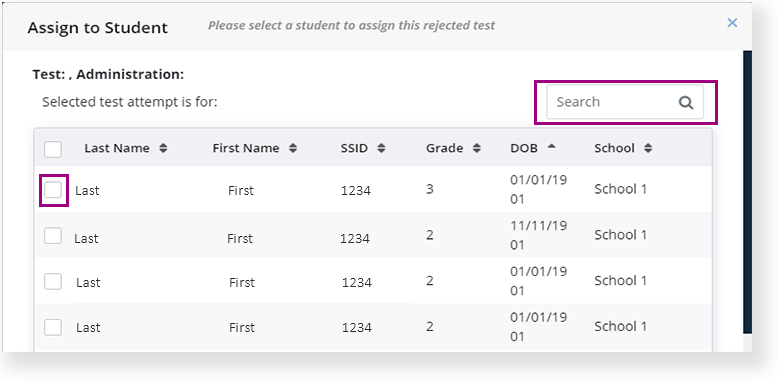Click the Last Name column header

[117, 148]
